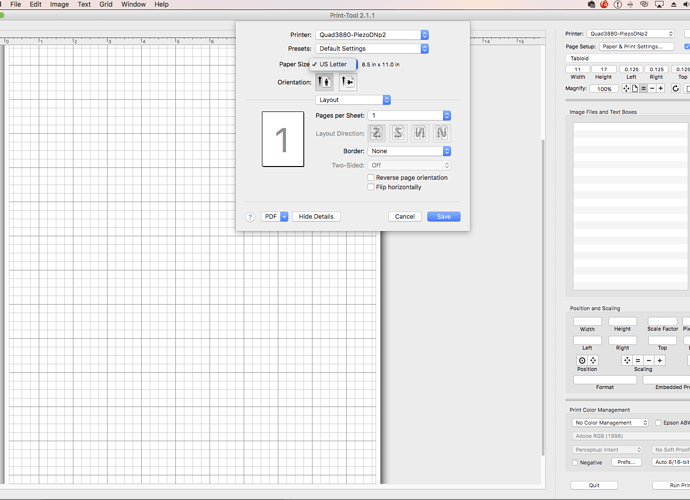Click the plus zoom icon beside Magnify

point(661,88)
